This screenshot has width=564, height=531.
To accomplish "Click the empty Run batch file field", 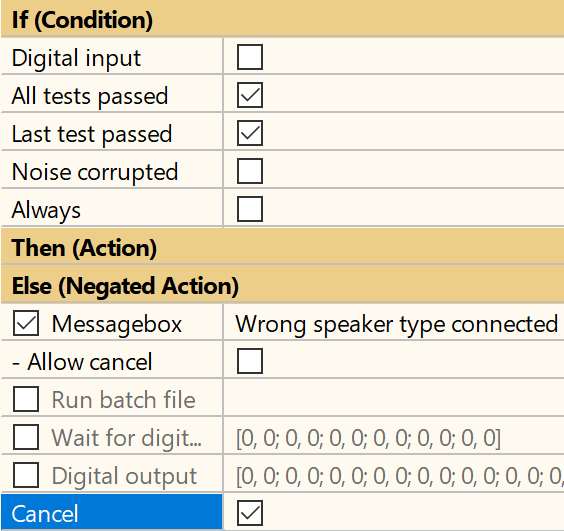I will tap(394, 399).
